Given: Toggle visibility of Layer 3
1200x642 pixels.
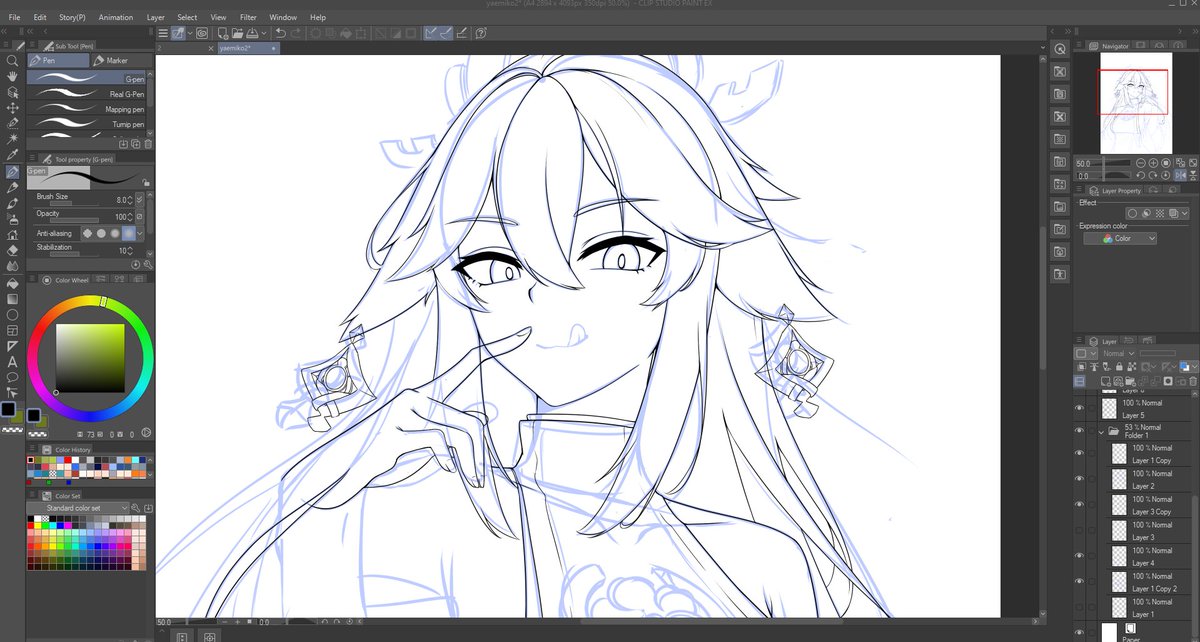Looking at the screenshot, I should (1079, 531).
